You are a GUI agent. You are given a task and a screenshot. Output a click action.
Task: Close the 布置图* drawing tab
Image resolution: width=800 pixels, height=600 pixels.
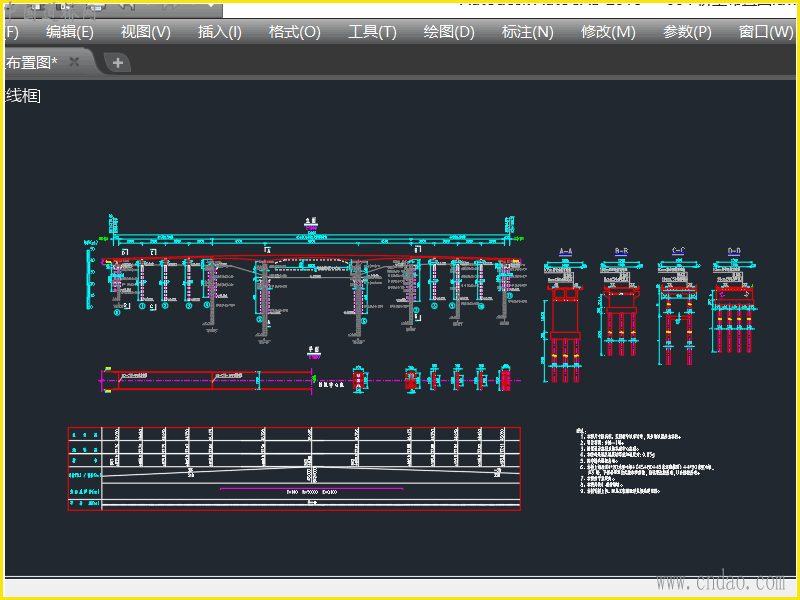pos(74,63)
